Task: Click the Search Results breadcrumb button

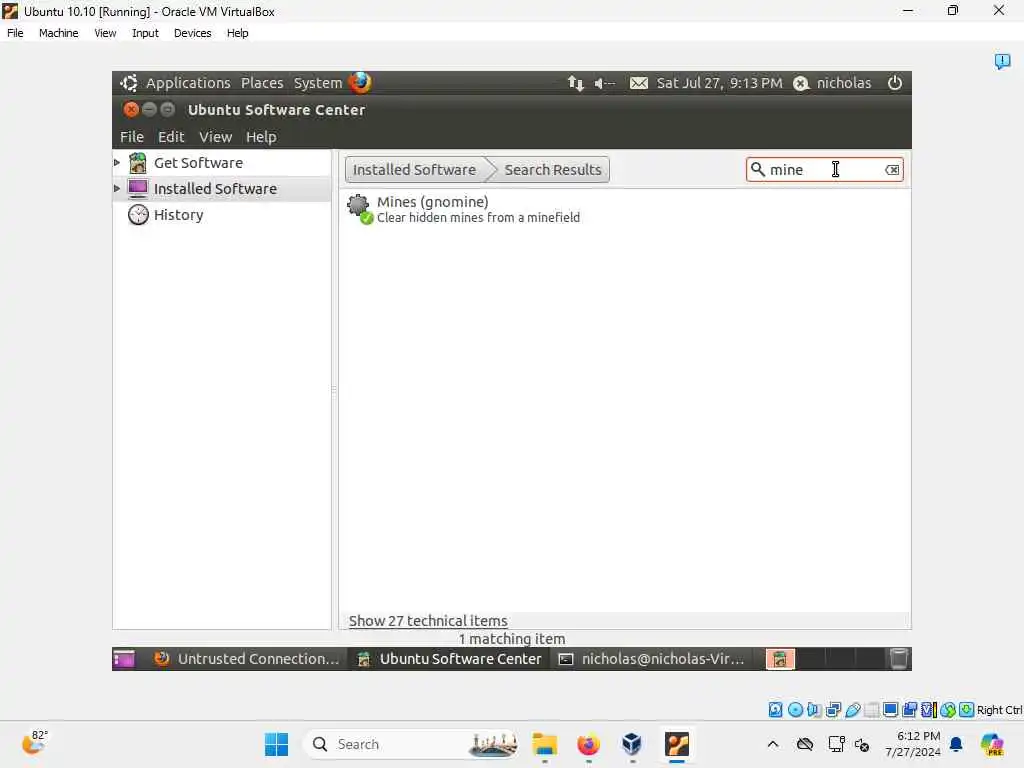Action: pos(552,170)
